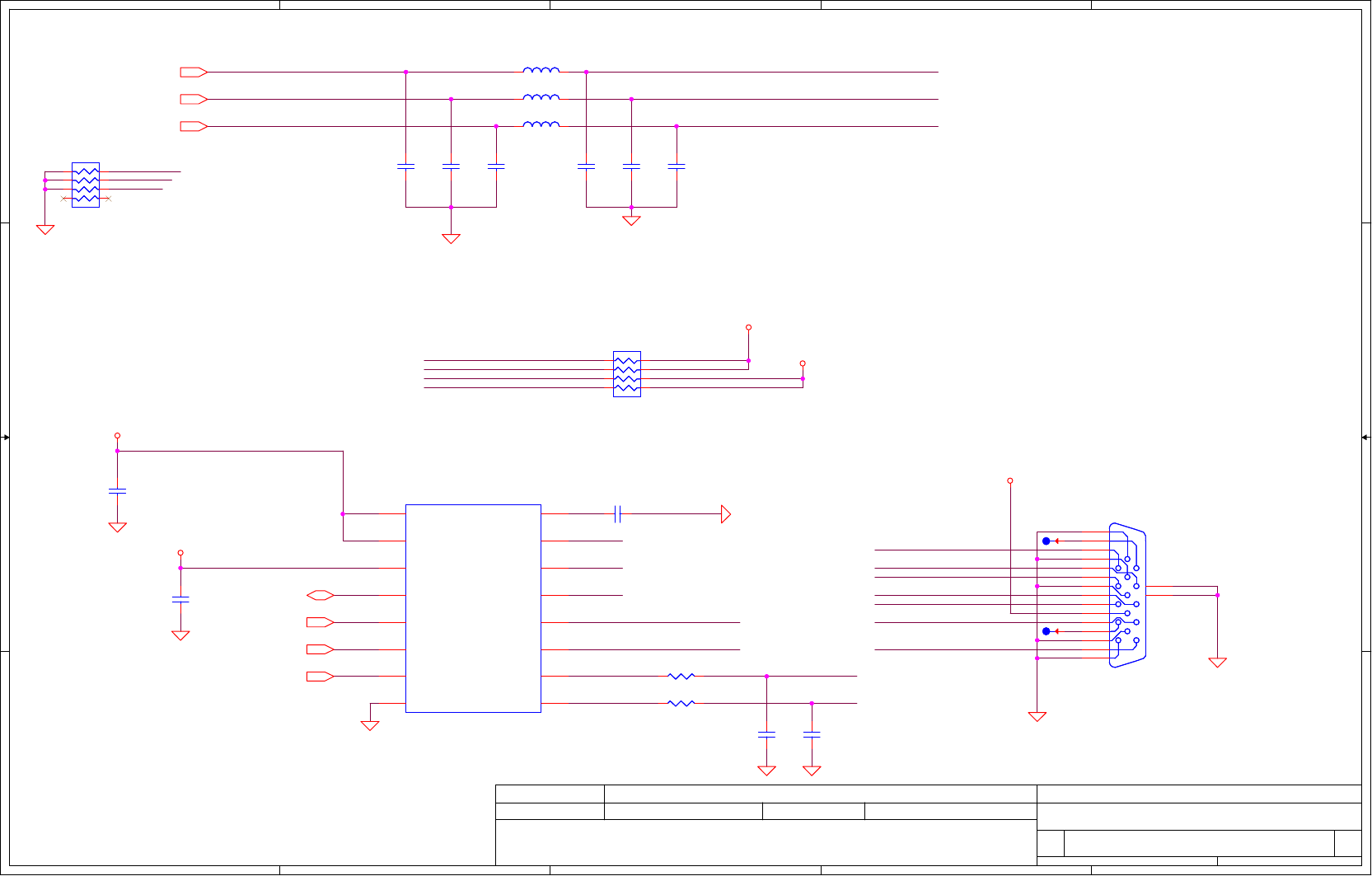Click ground symbol below the connector's left bus
This screenshot has width=1372, height=876.
coord(1037,717)
